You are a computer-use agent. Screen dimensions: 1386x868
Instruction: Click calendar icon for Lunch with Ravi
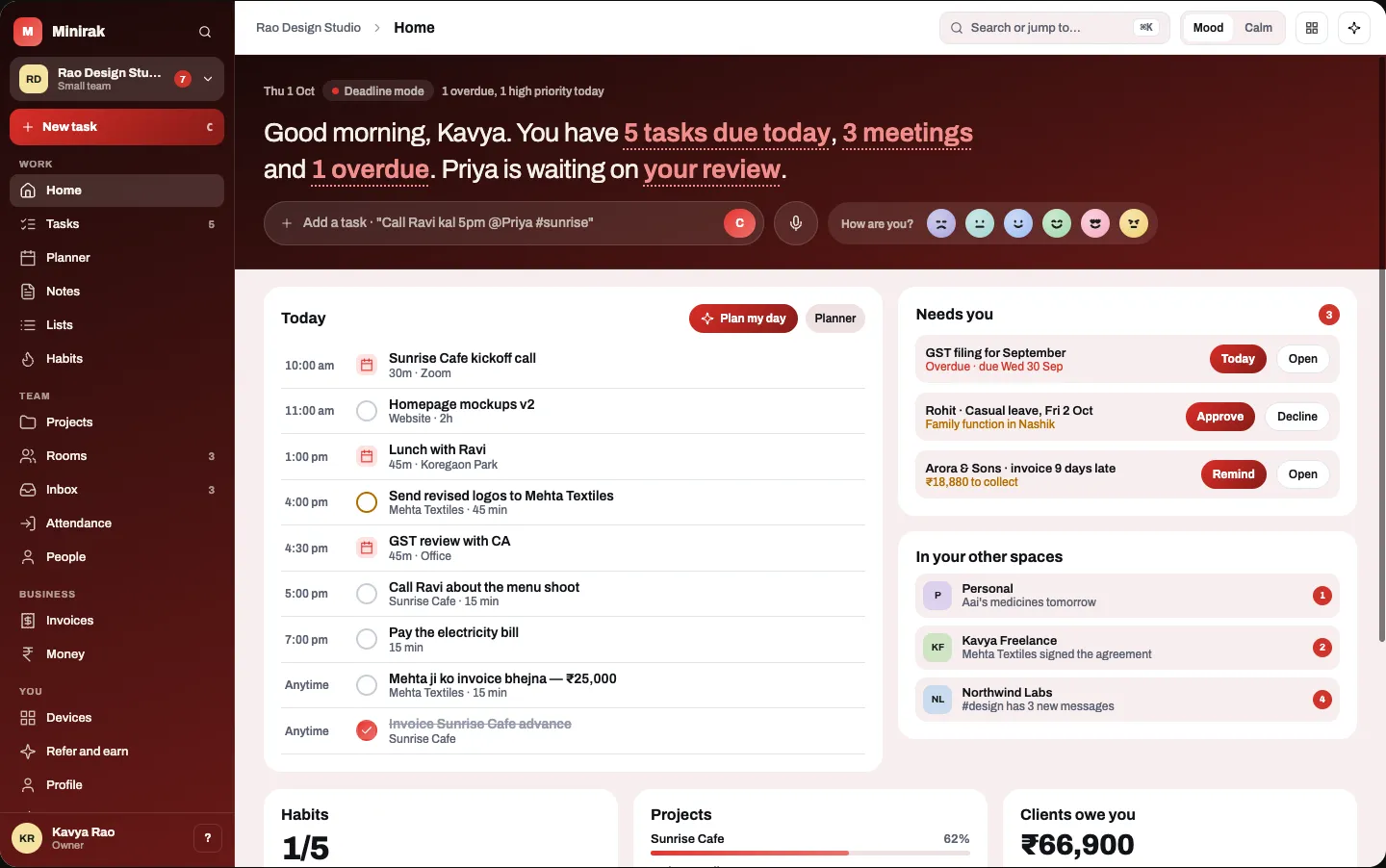(x=367, y=456)
